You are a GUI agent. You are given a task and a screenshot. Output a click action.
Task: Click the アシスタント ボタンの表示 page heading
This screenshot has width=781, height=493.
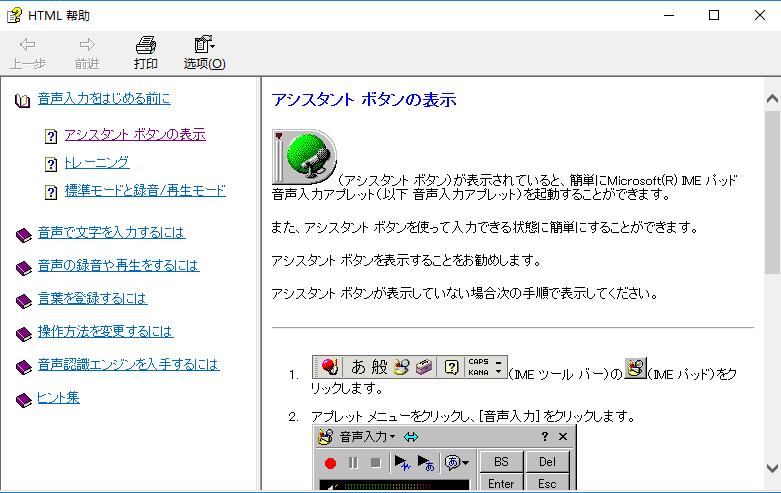coord(364,100)
